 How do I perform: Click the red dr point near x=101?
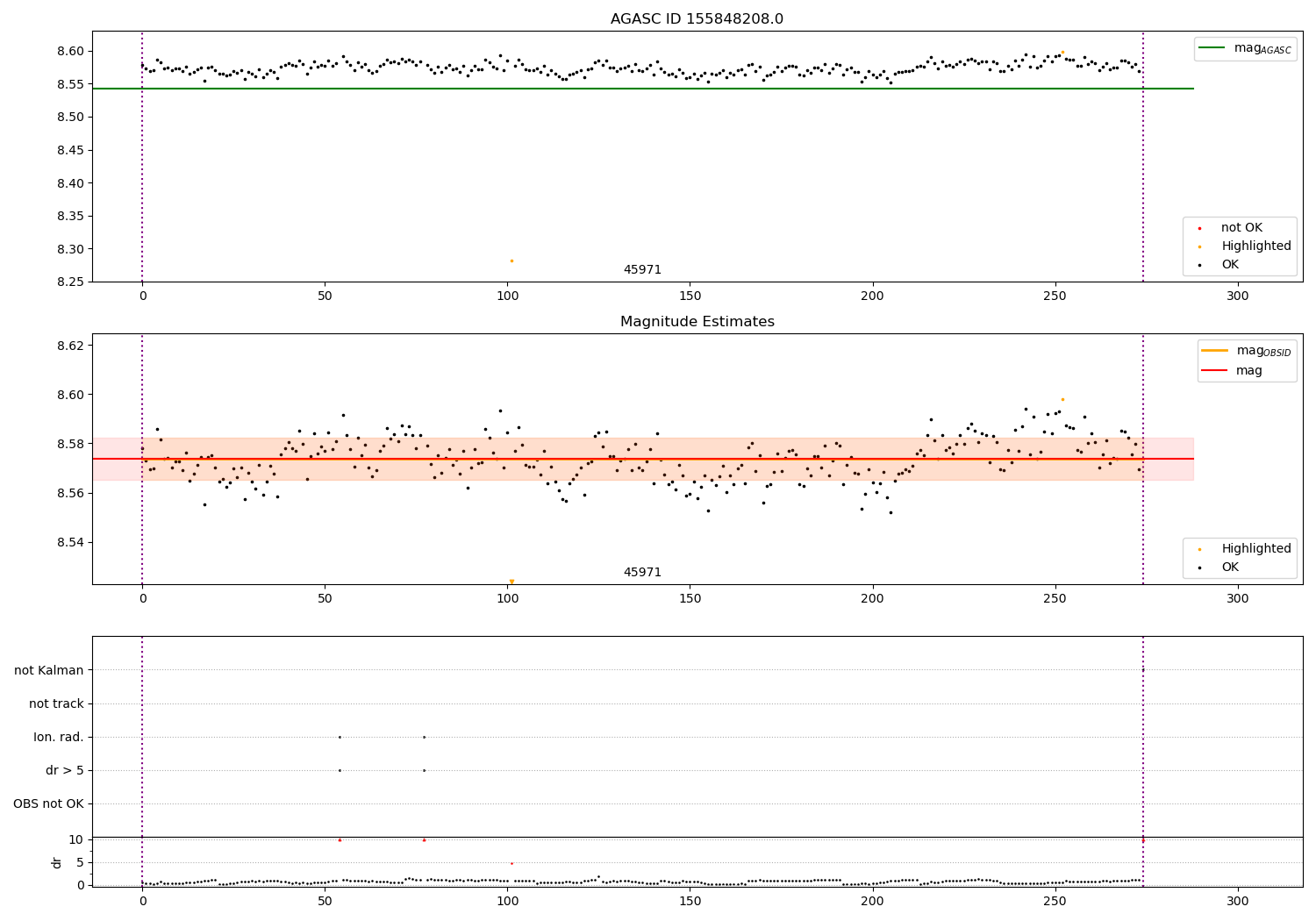click(511, 863)
